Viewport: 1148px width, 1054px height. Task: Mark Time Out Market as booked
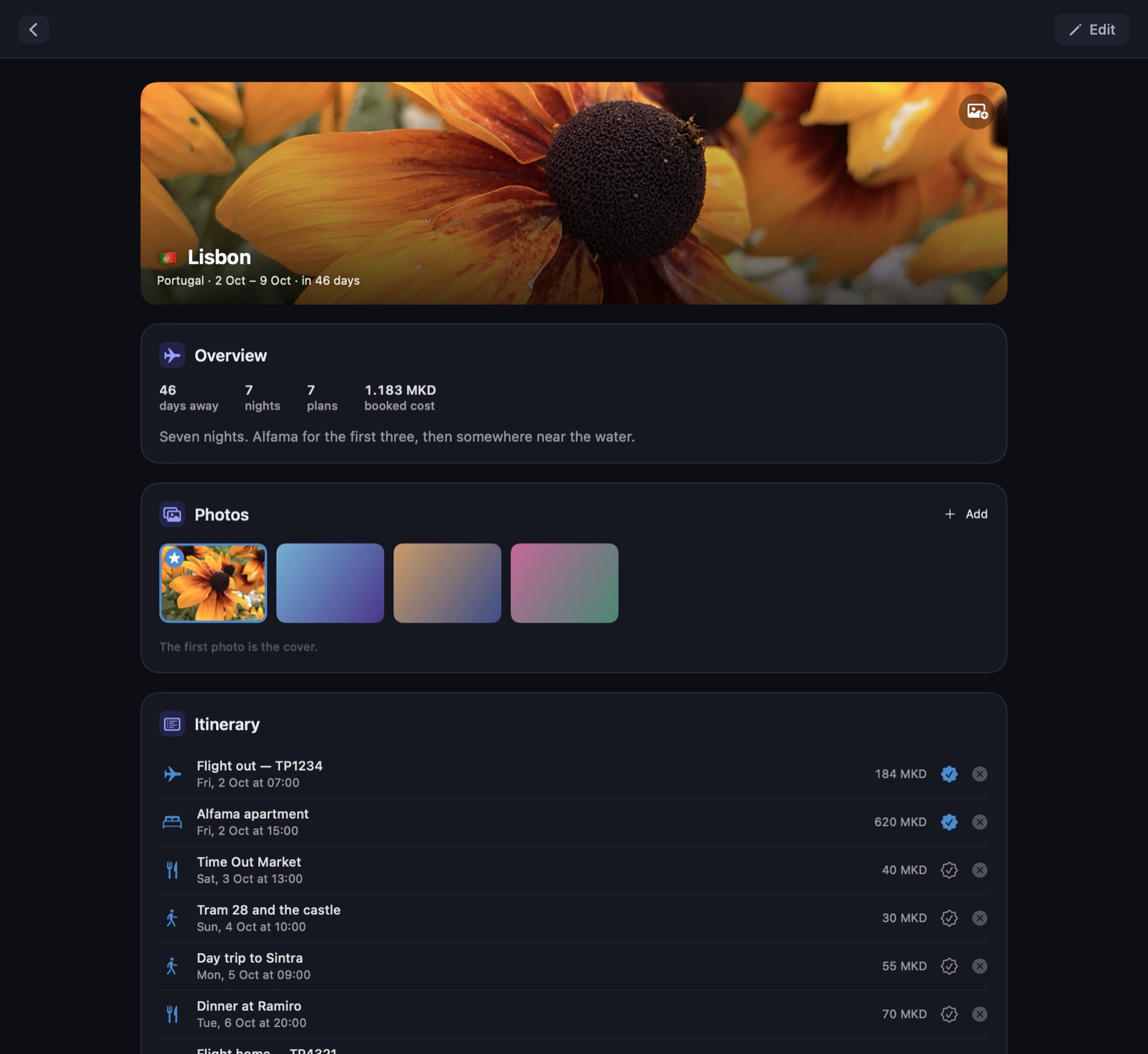click(949, 870)
